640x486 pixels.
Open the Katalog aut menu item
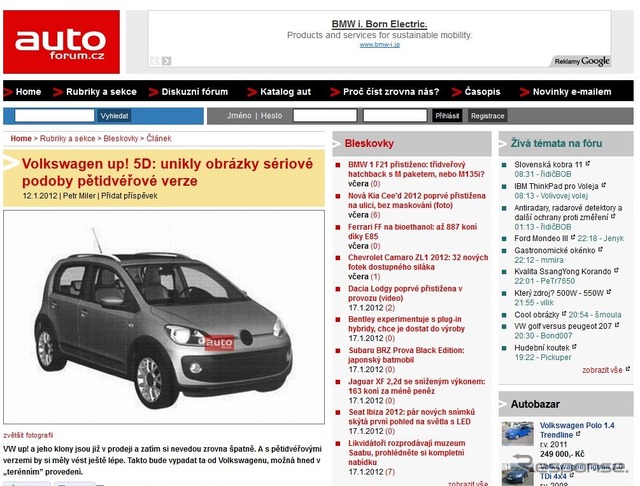pyautogui.click(x=285, y=92)
